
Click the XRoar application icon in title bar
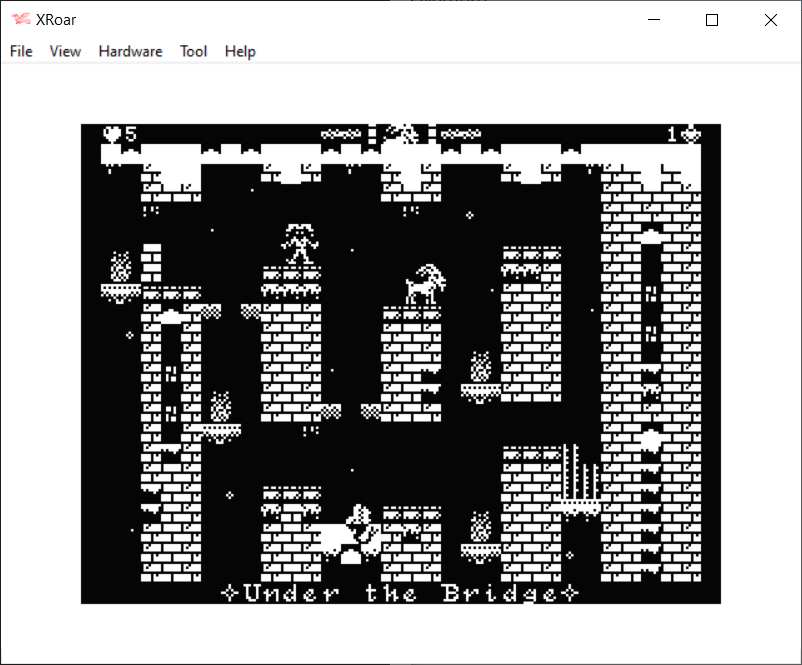20,20
